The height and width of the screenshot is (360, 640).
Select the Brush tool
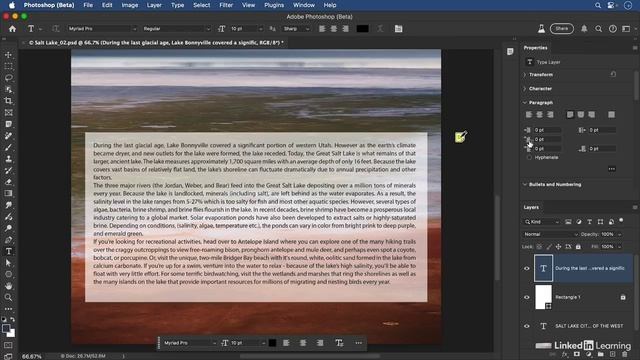8,147
